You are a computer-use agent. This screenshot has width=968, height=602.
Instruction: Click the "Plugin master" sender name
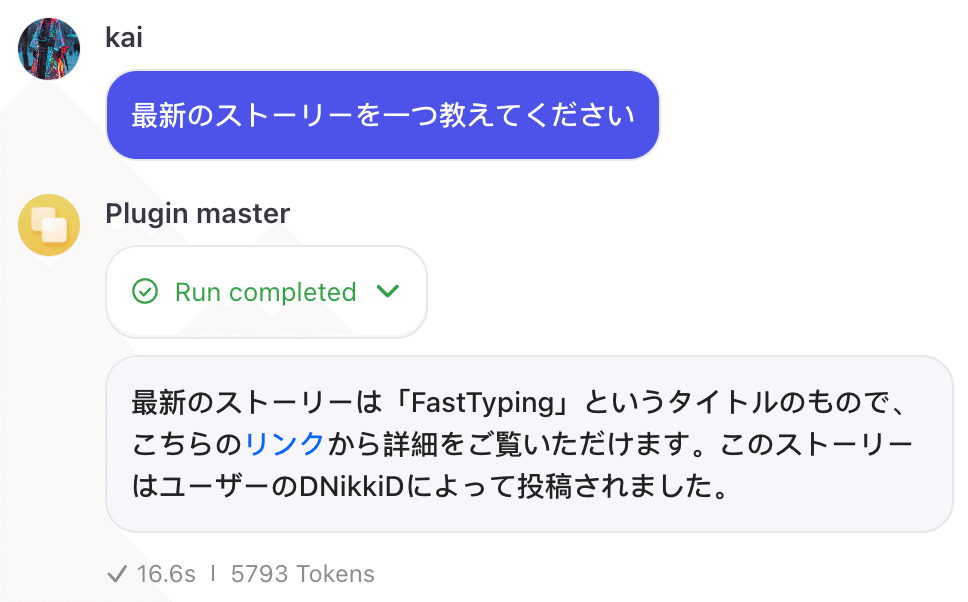(197, 213)
